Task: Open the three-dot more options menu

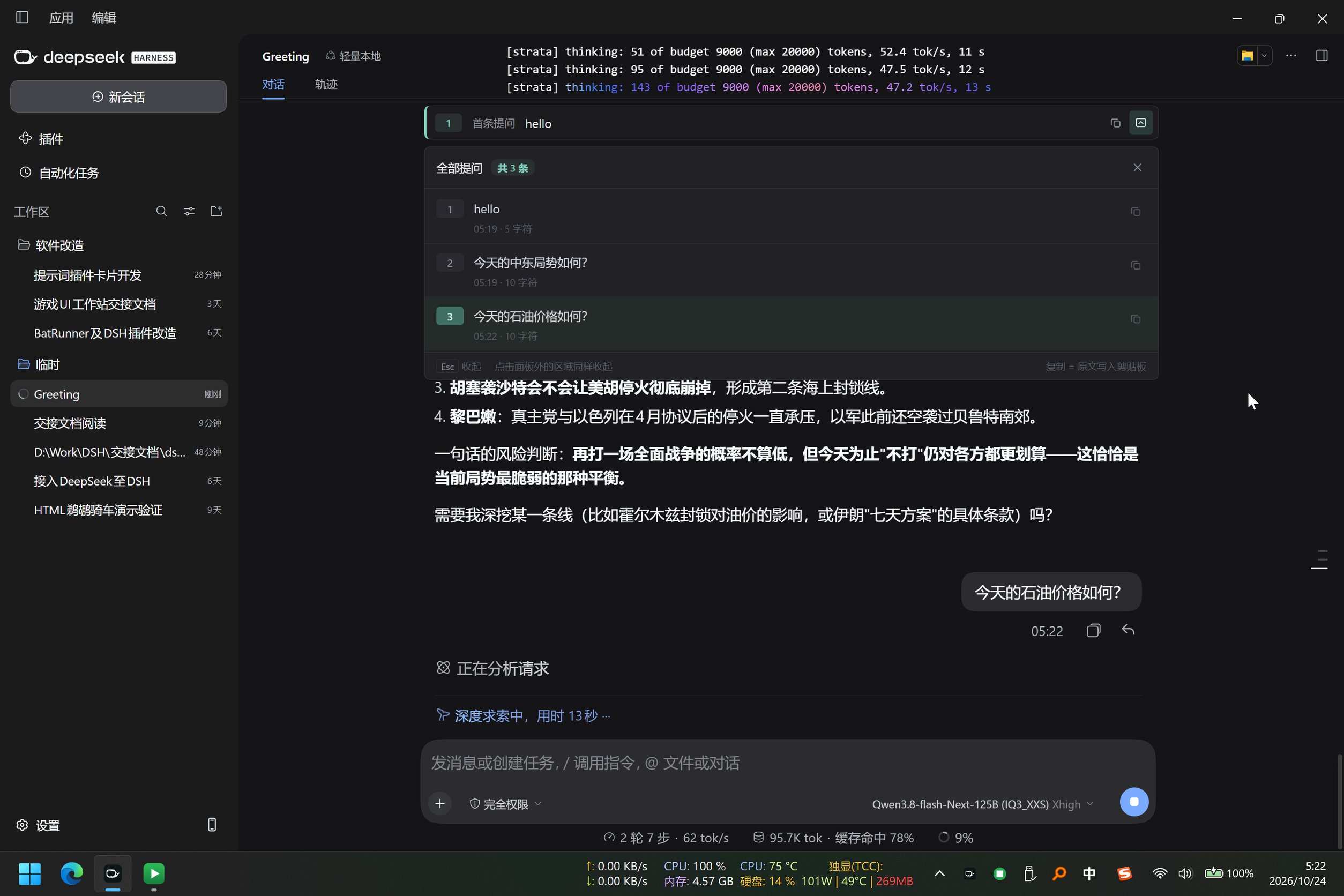Action: 1291,55
